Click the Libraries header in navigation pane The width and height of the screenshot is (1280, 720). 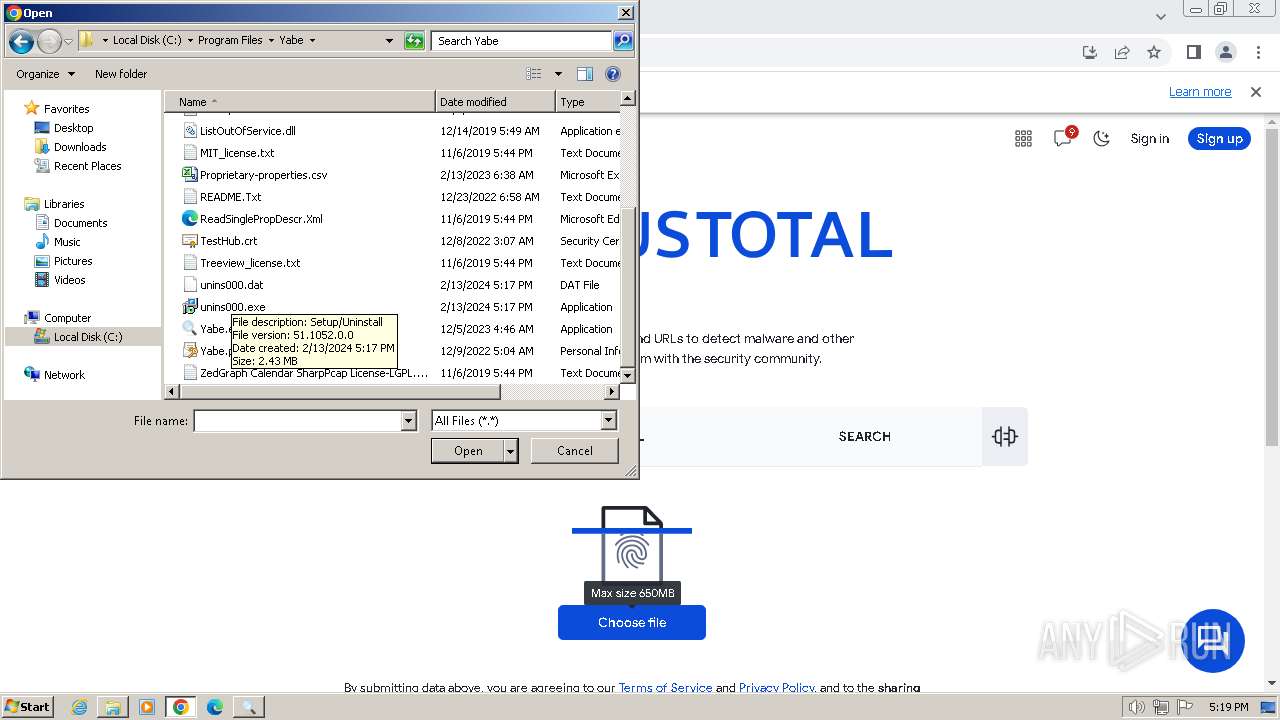[x=64, y=204]
